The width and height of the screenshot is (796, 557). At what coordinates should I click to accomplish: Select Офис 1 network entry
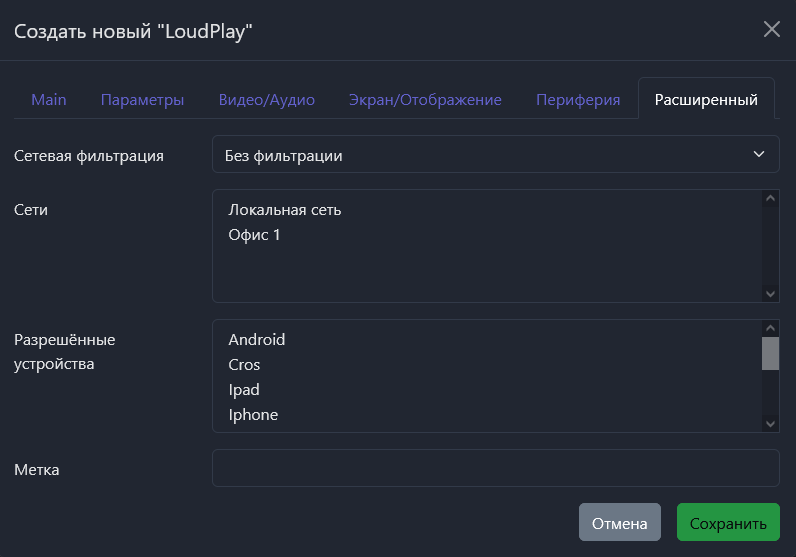click(x=255, y=235)
